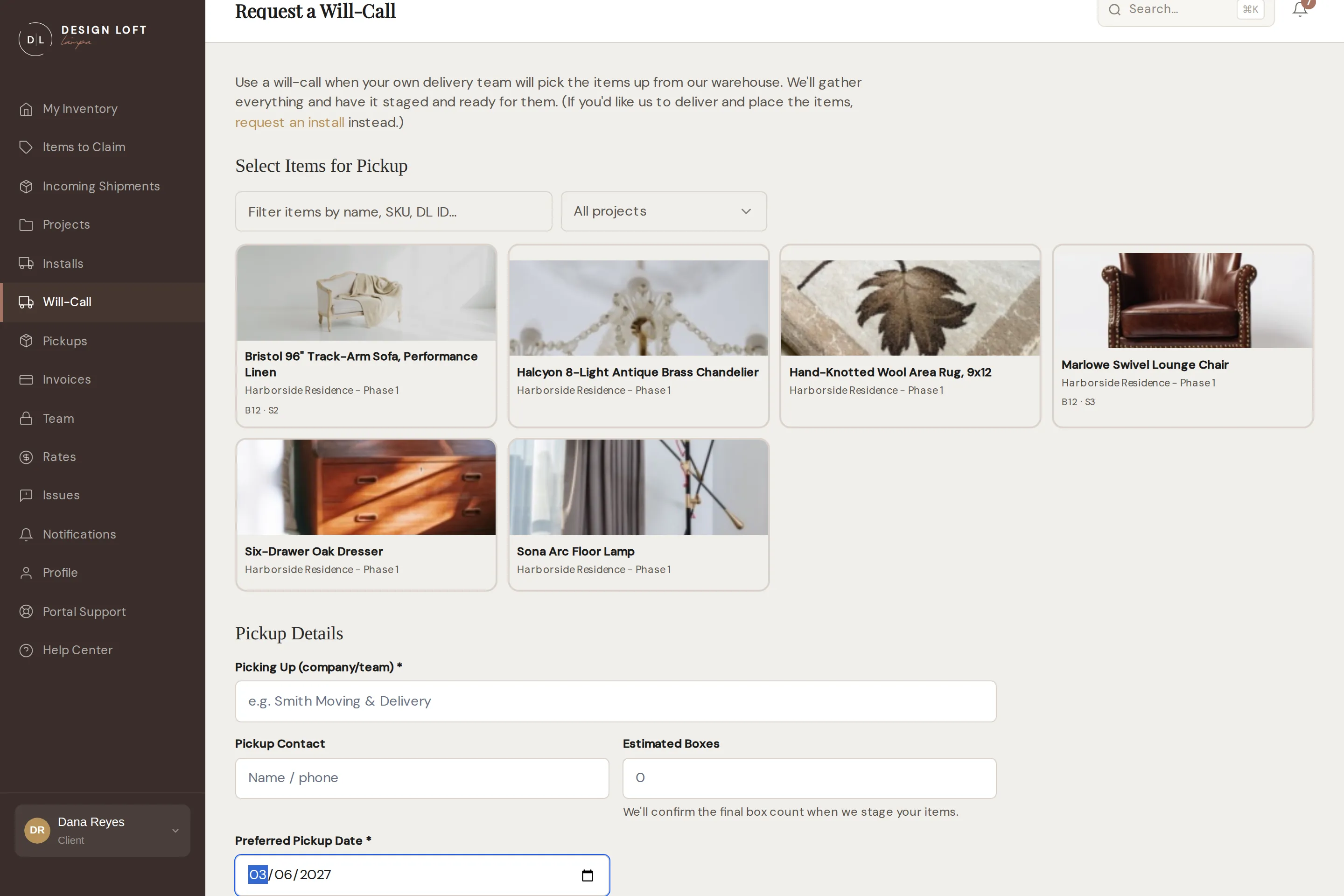This screenshot has height=896, width=1344.
Task: Click the Installs truck icon
Action: click(x=26, y=263)
